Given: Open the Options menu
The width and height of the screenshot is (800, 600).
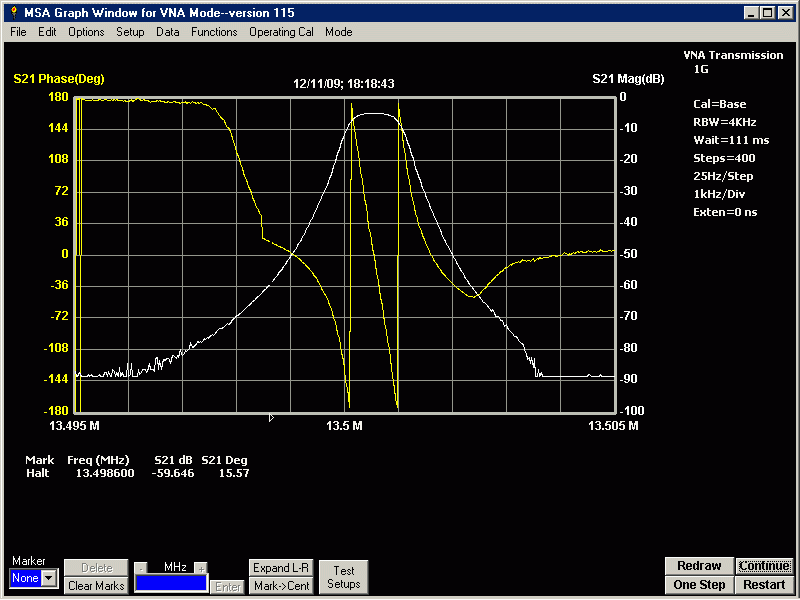Looking at the screenshot, I should (86, 32).
